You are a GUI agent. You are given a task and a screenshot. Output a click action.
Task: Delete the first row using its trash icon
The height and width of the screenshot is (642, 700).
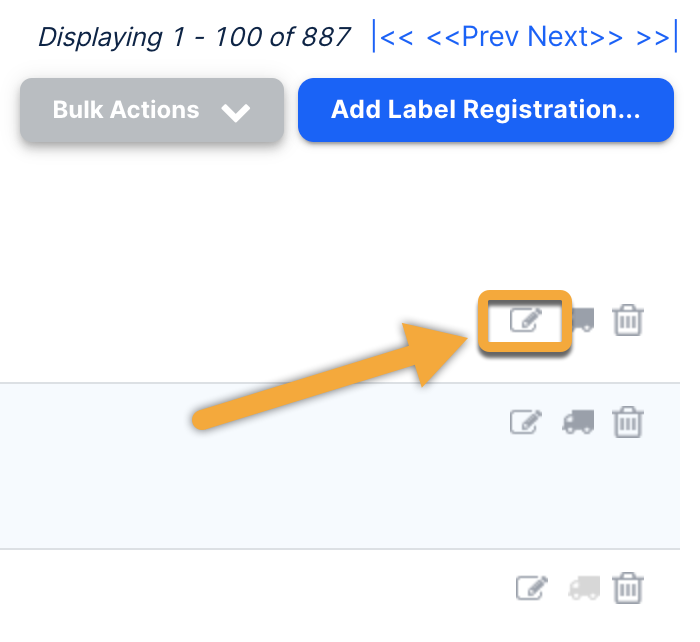coord(628,321)
